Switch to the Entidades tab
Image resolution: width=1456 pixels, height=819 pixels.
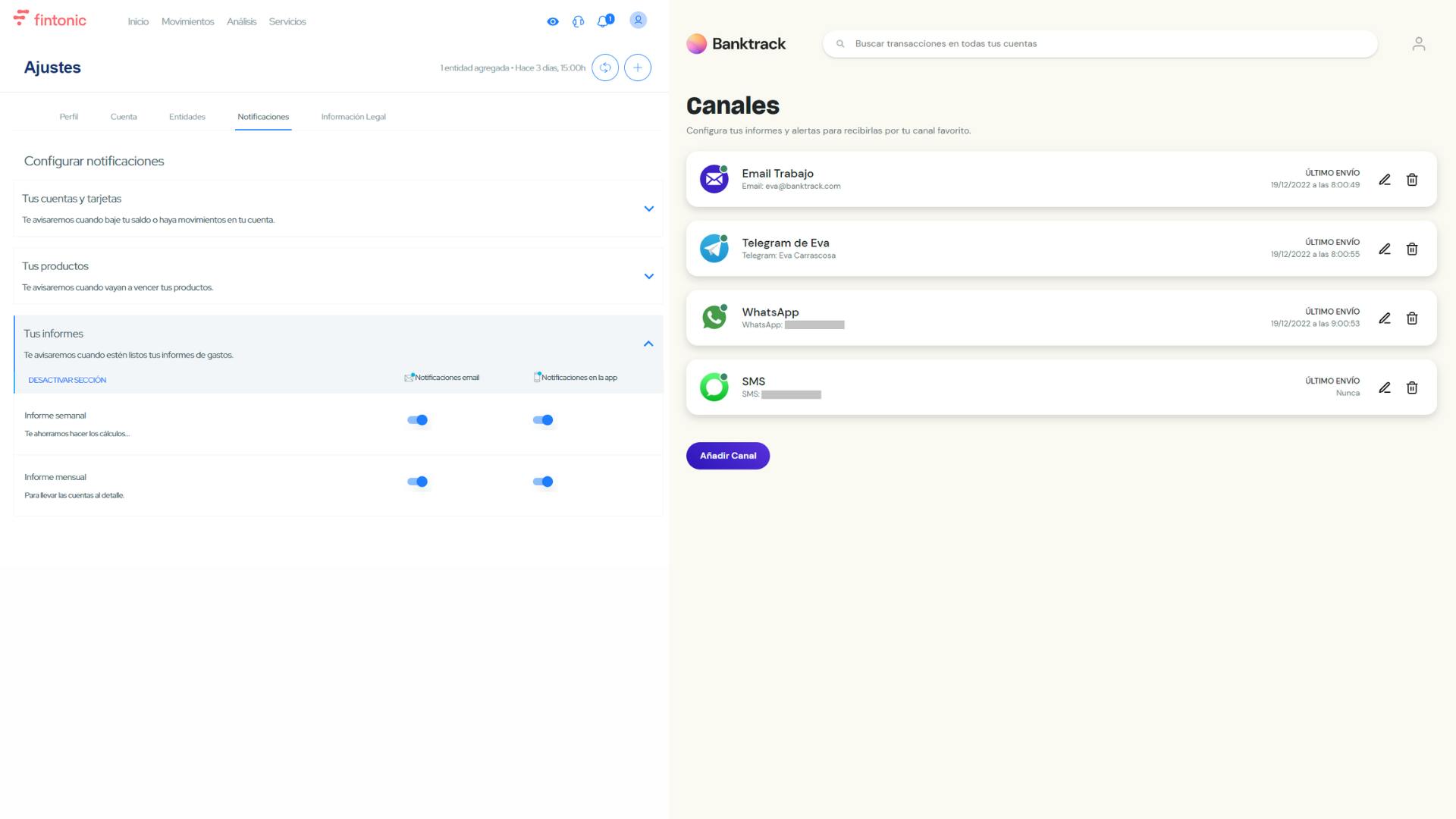(187, 117)
